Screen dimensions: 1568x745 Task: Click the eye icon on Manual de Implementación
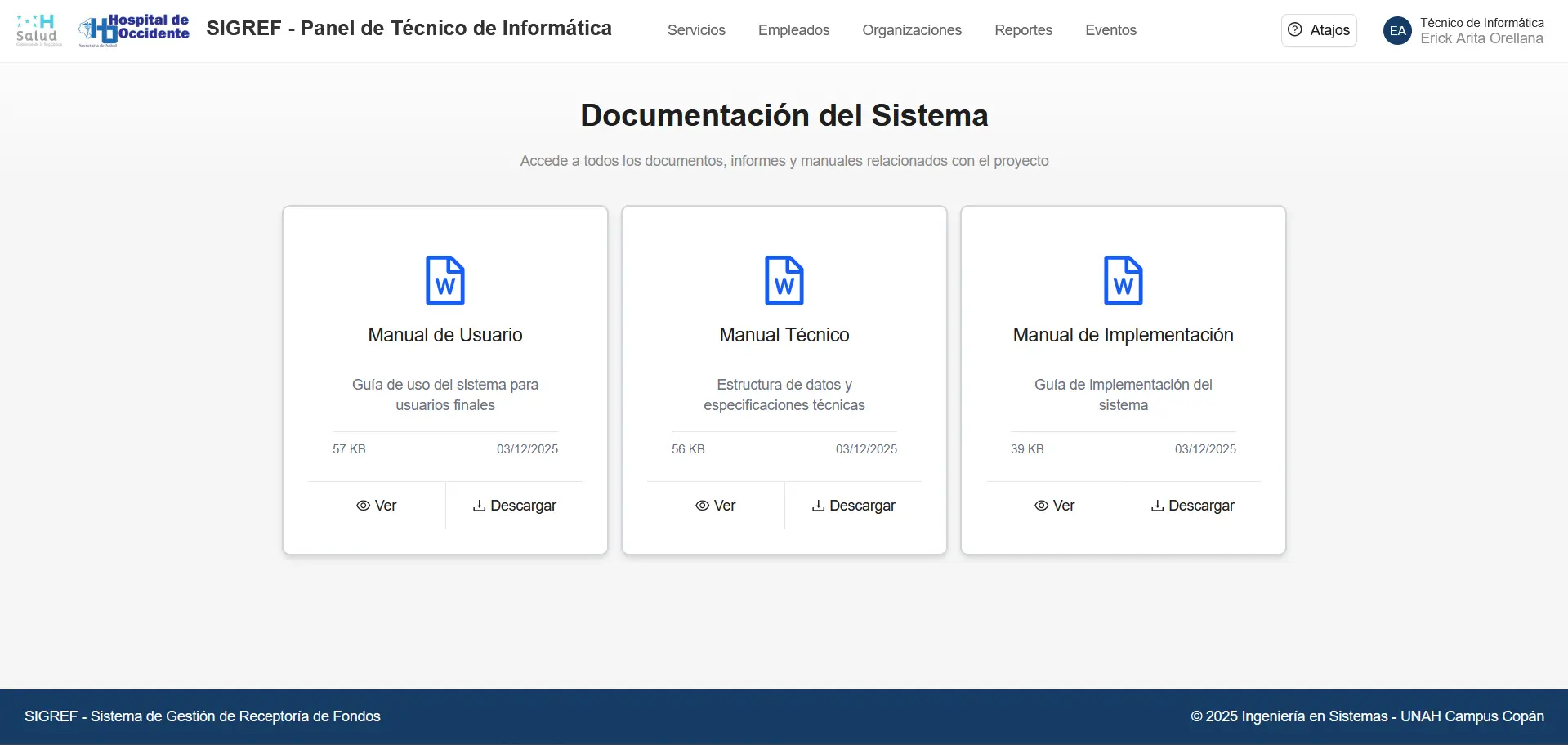(x=1039, y=506)
